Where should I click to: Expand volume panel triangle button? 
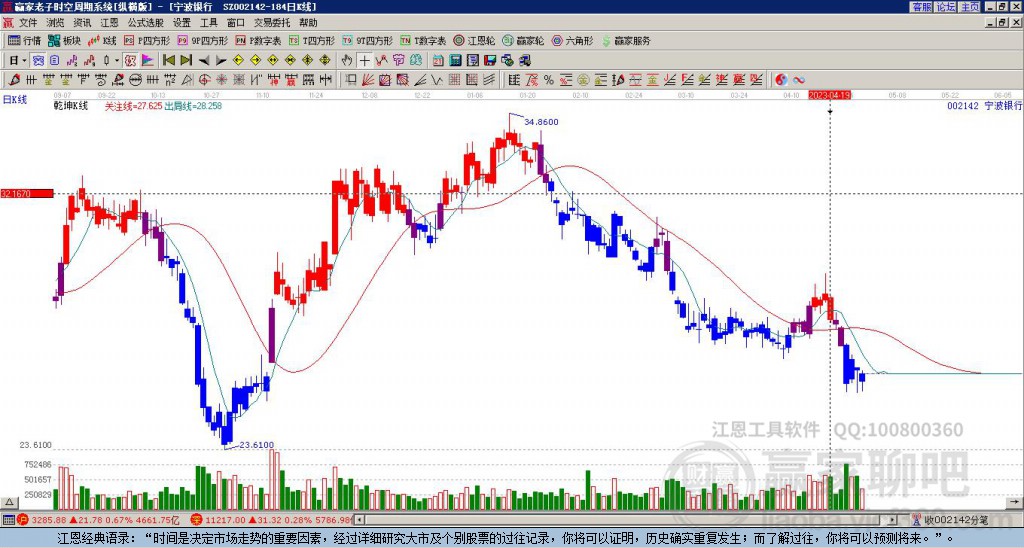point(9,502)
